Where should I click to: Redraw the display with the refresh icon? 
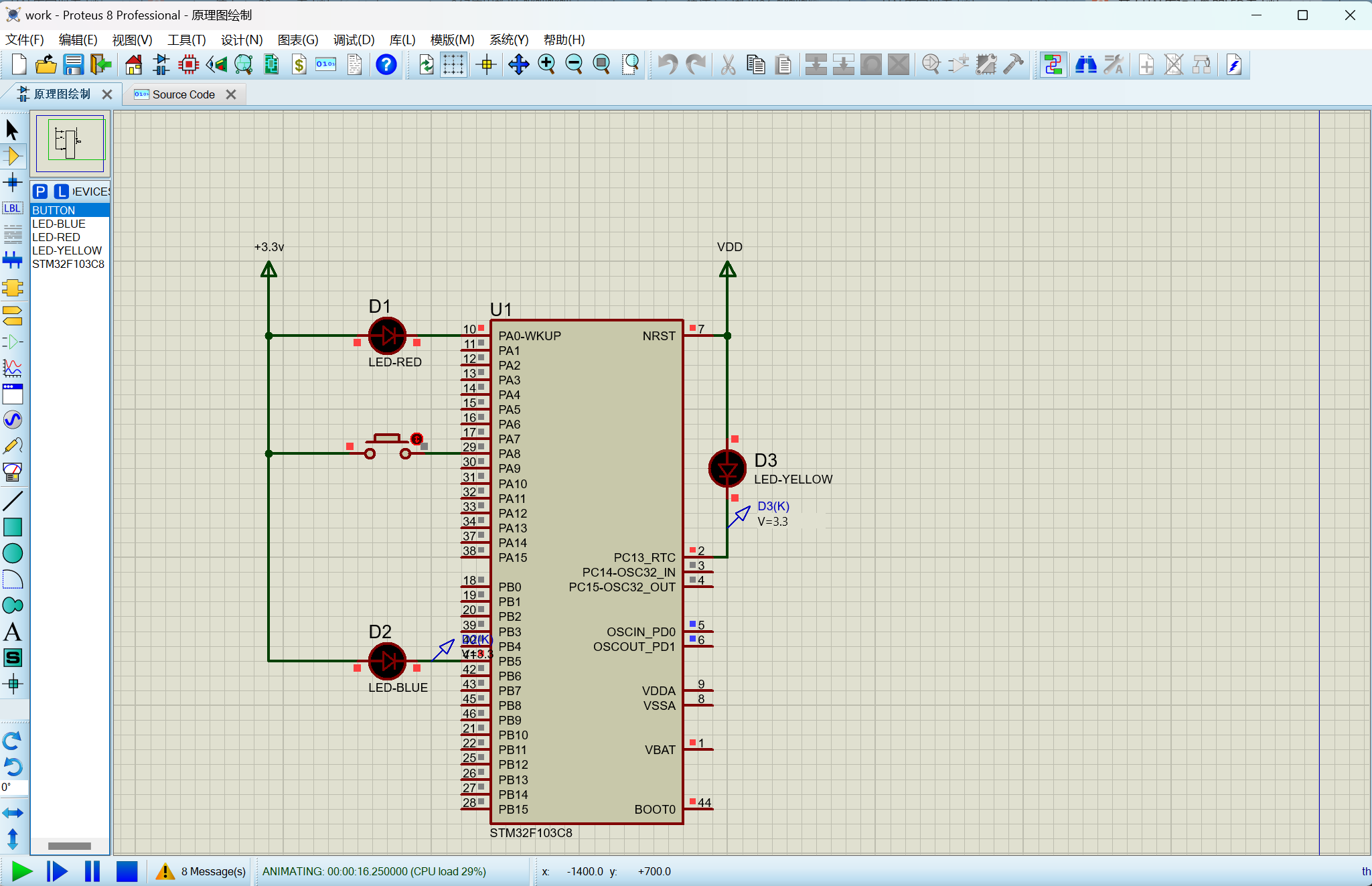pos(426,65)
